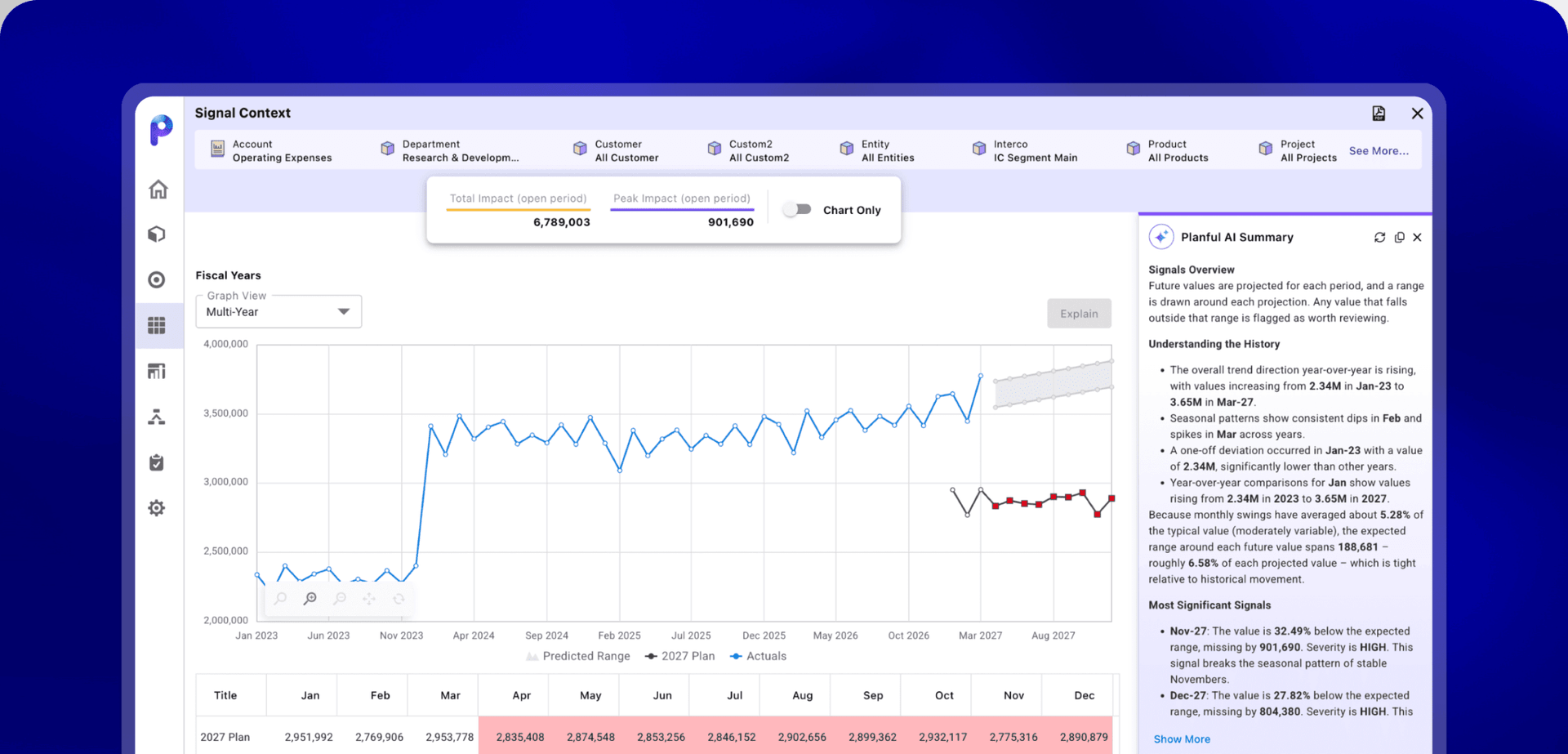
Task: Select the grid icon in the sidebar
Action: click(x=157, y=325)
